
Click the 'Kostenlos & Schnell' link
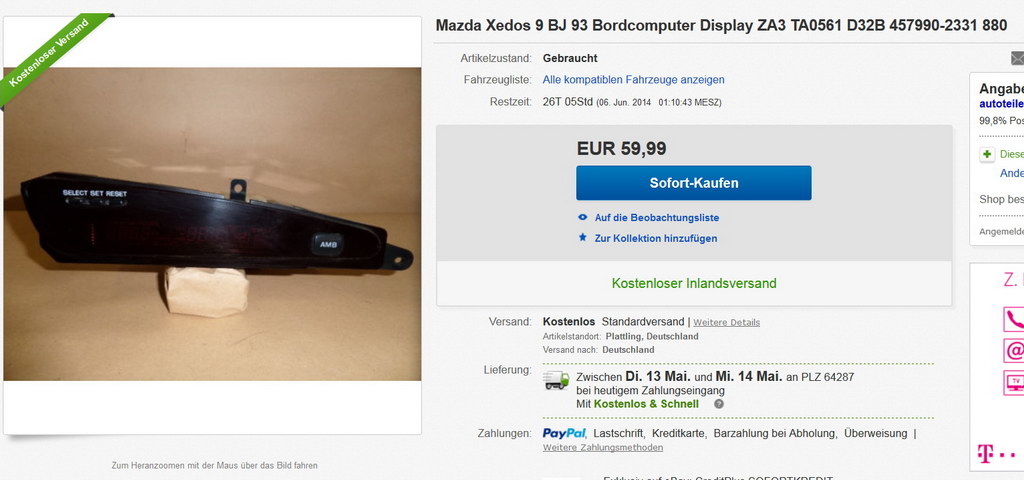645,404
